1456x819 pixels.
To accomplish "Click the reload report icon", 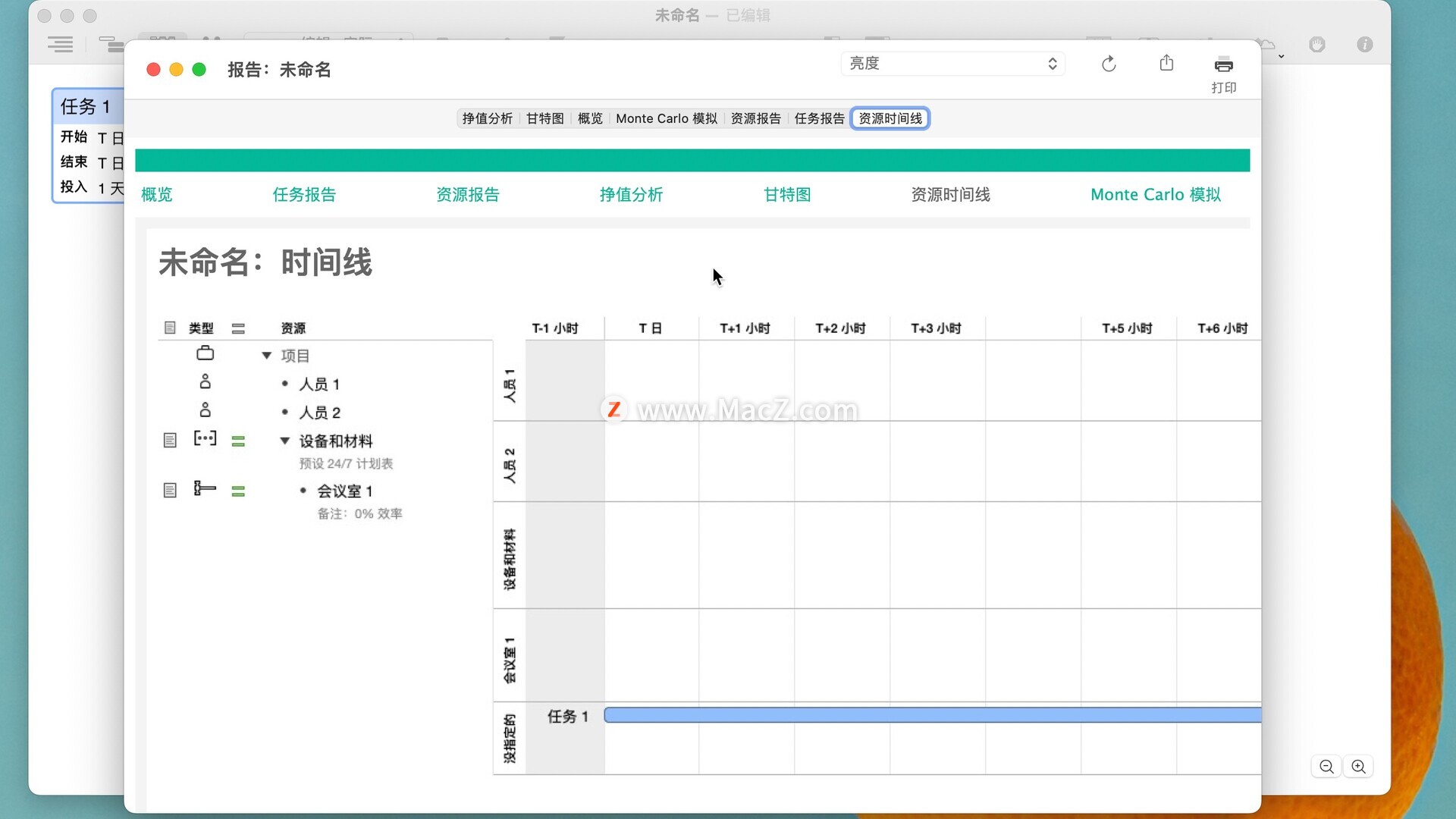I will point(1109,64).
